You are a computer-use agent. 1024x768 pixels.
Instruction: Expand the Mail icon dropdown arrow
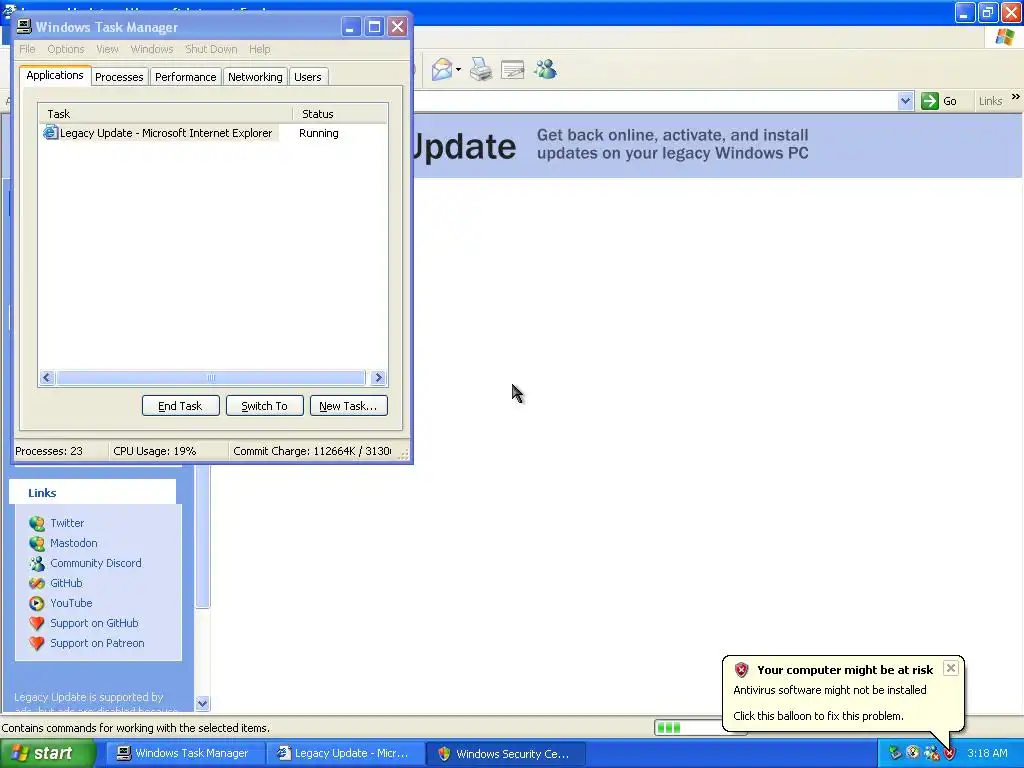pos(458,69)
